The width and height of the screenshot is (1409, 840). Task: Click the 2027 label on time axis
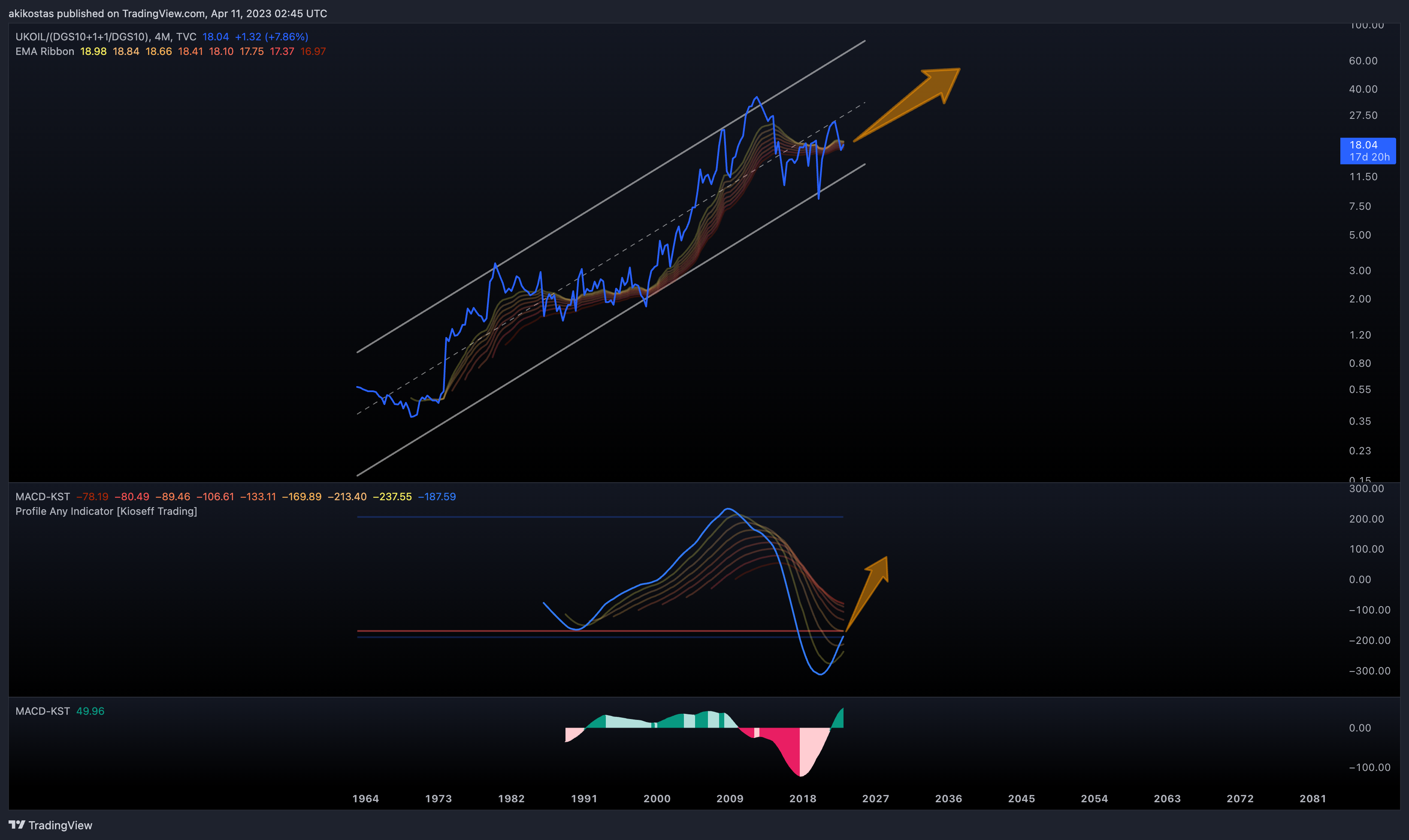(x=875, y=798)
